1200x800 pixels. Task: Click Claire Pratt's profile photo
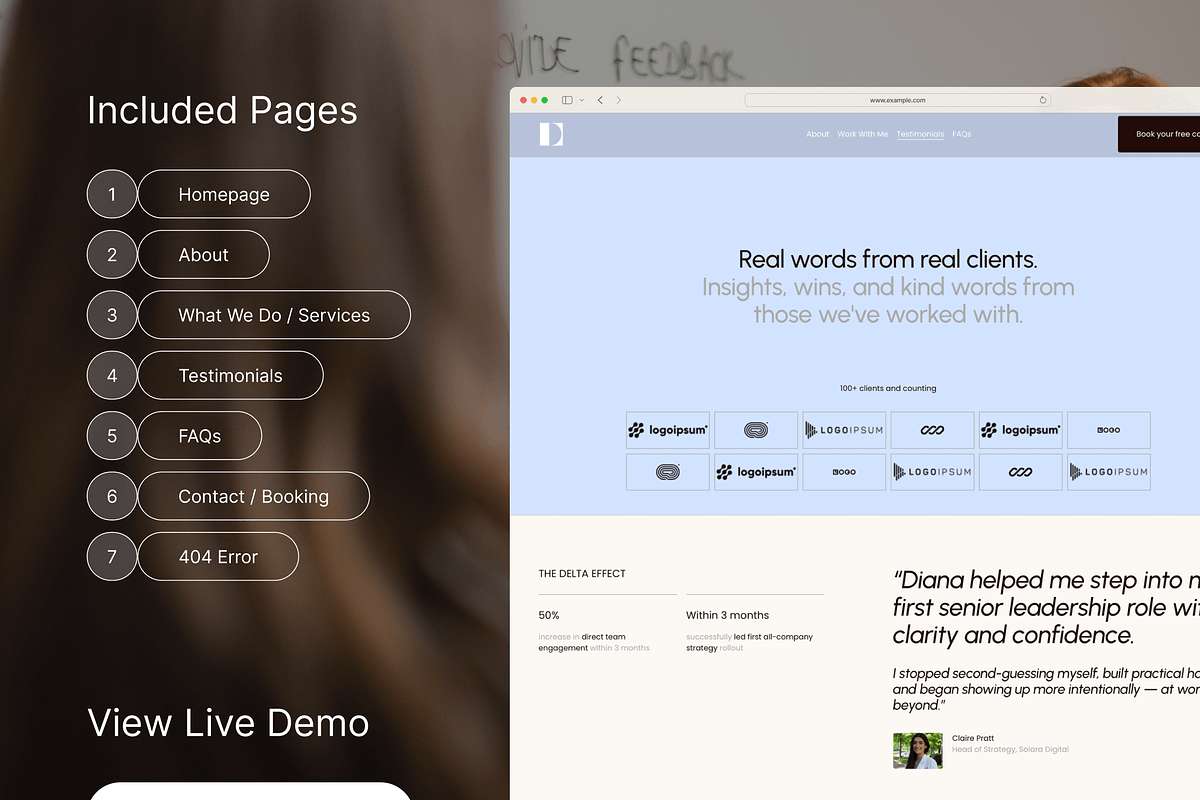pyautogui.click(x=917, y=750)
